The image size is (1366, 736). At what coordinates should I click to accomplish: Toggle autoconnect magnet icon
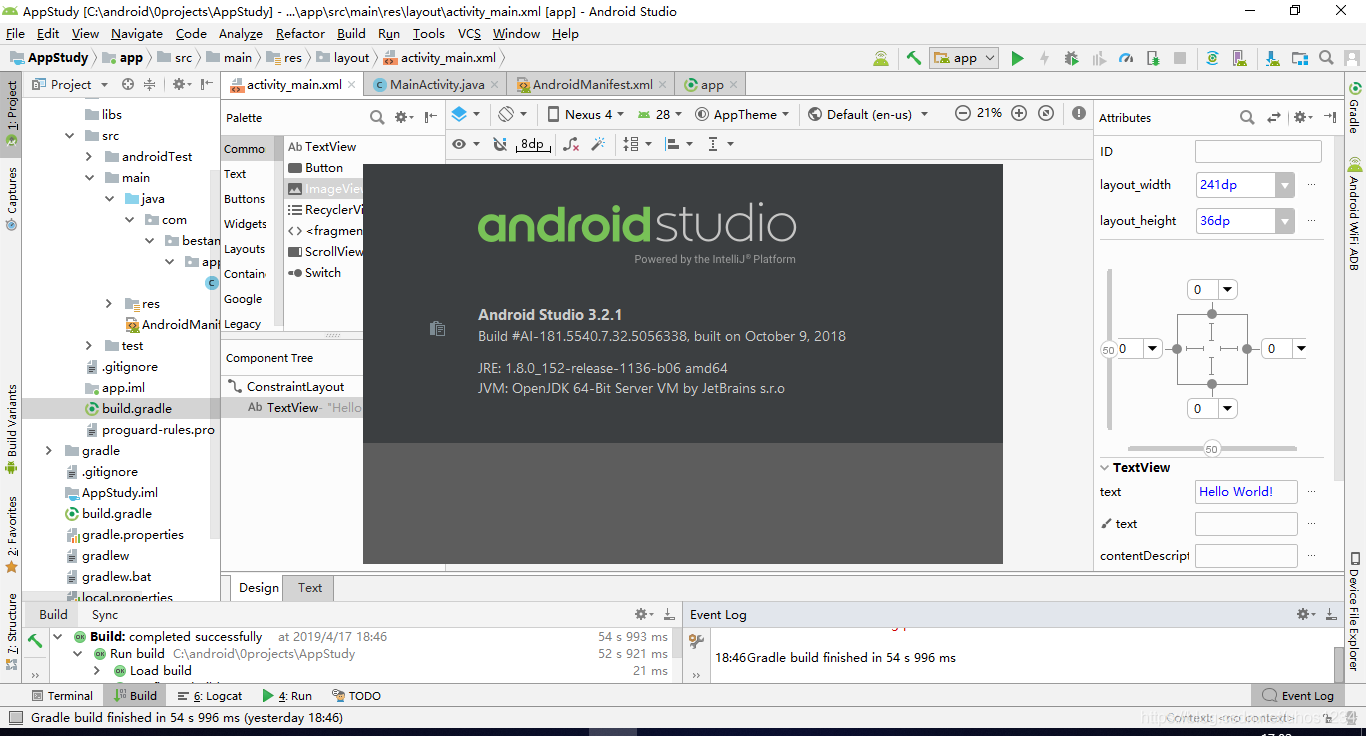[500, 144]
